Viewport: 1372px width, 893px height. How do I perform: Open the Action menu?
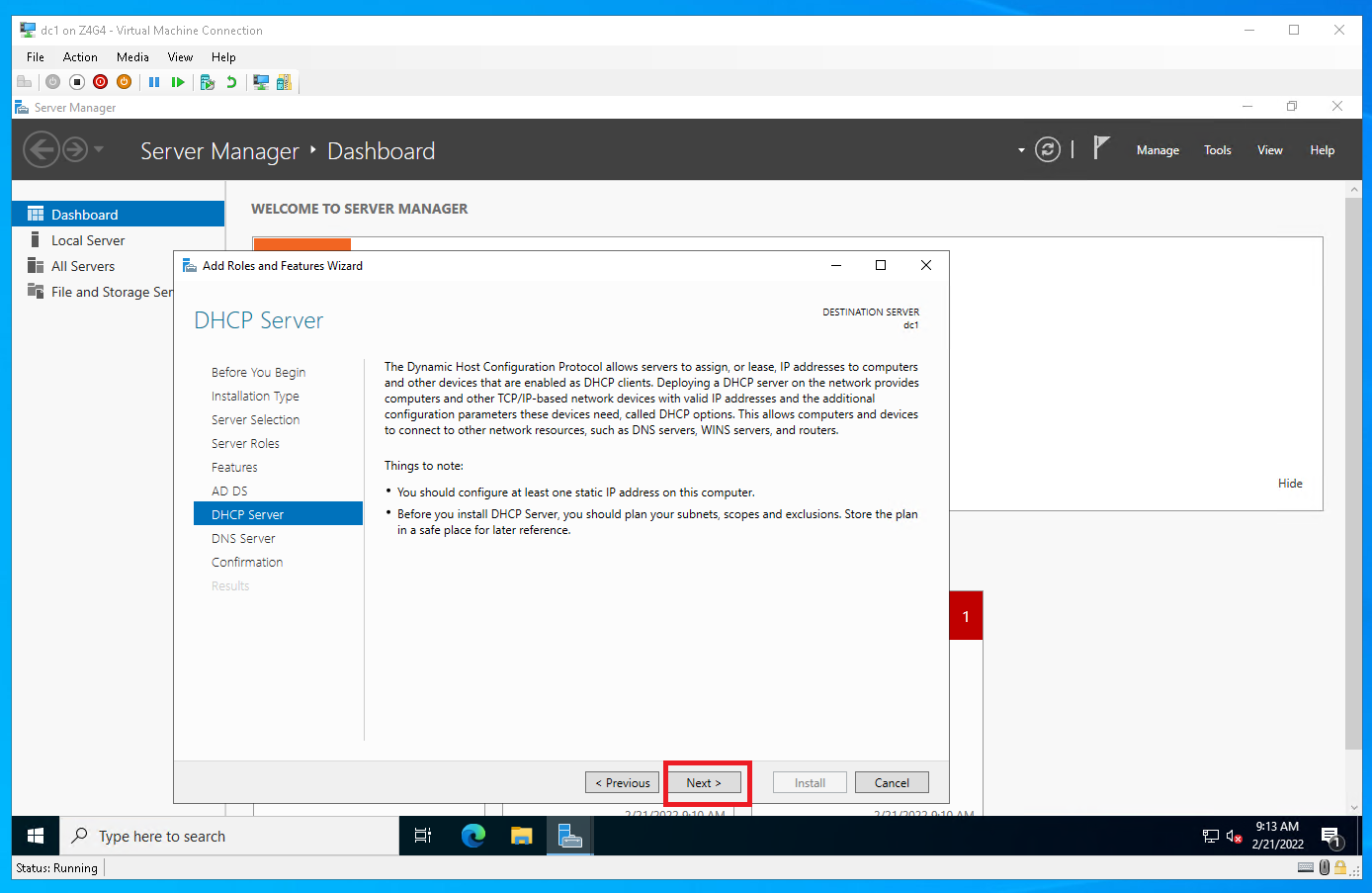pos(80,57)
